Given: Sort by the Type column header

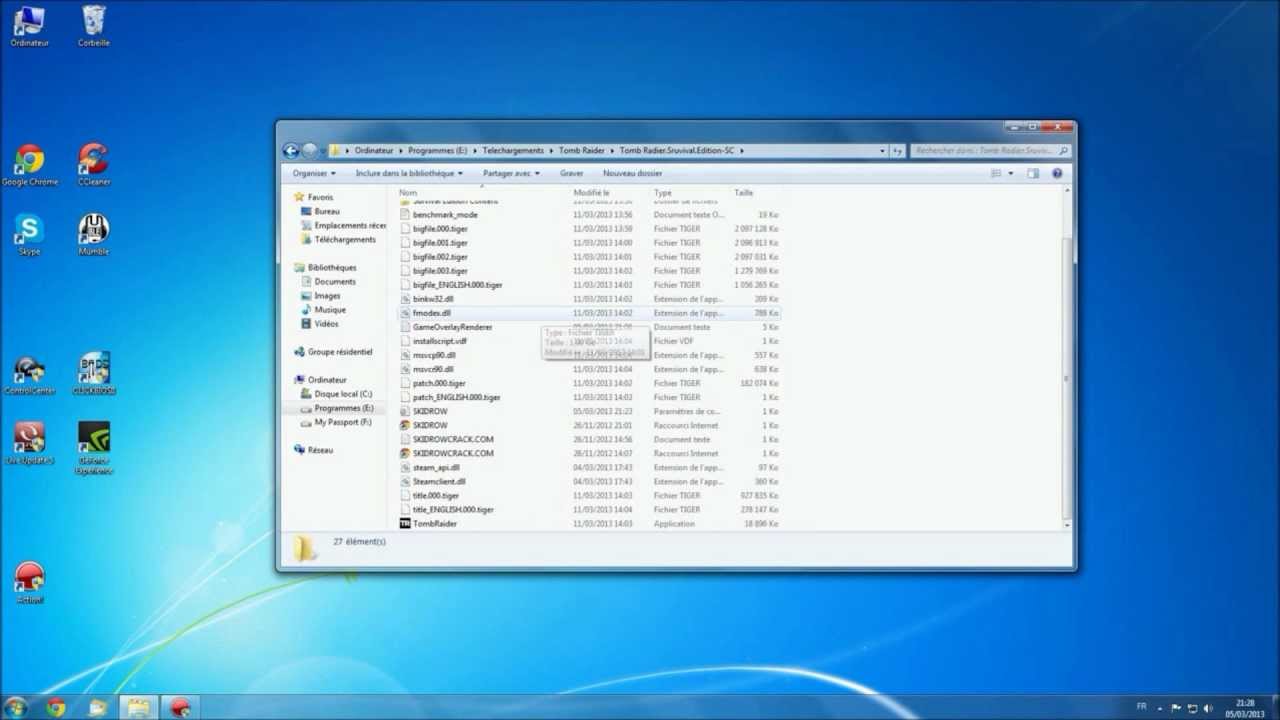Looking at the screenshot, I should point(663,193).
